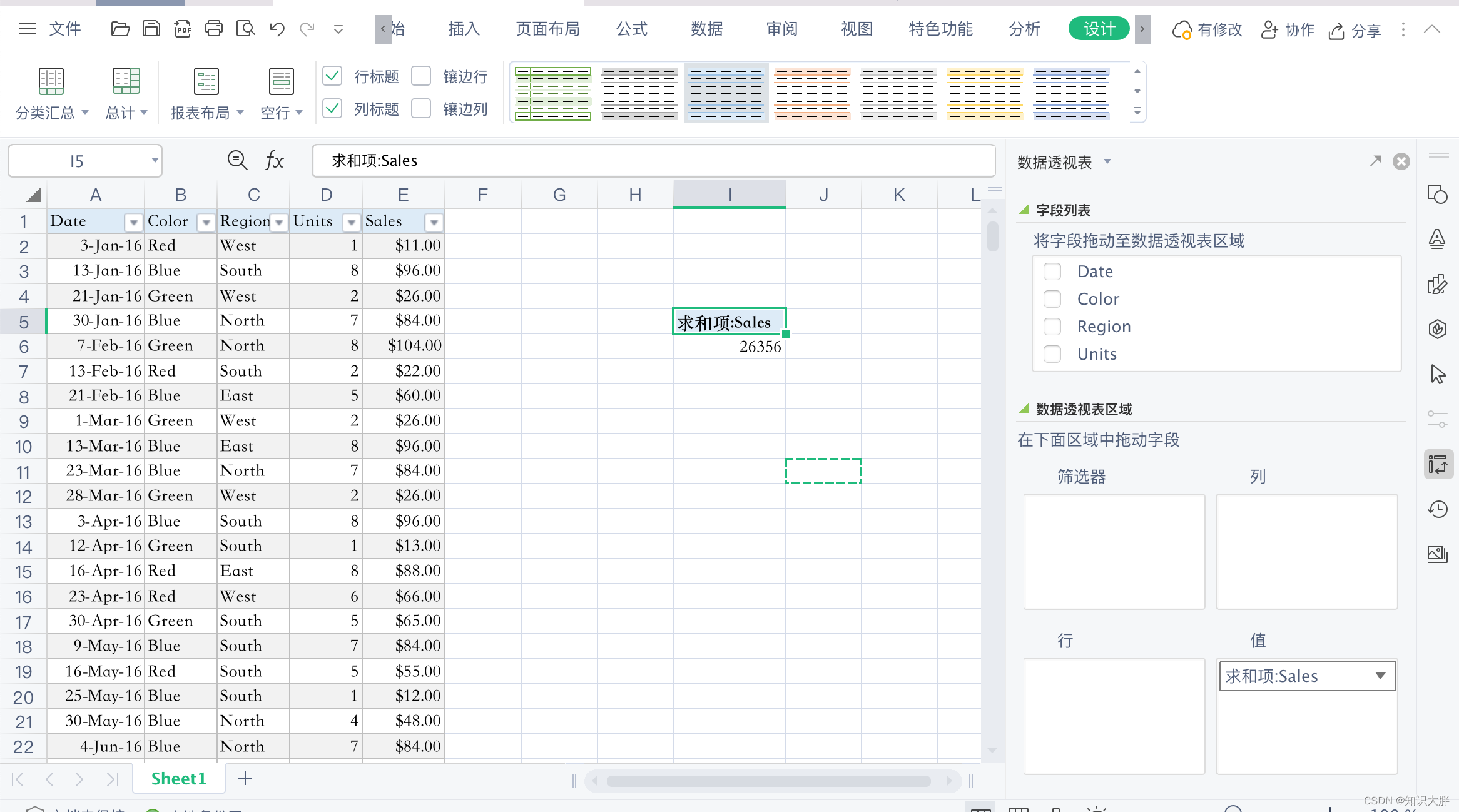This screenshot has width=1459, height=812.
Task: Click the selection arrow sidebar icon
Action: [1438, 374]
